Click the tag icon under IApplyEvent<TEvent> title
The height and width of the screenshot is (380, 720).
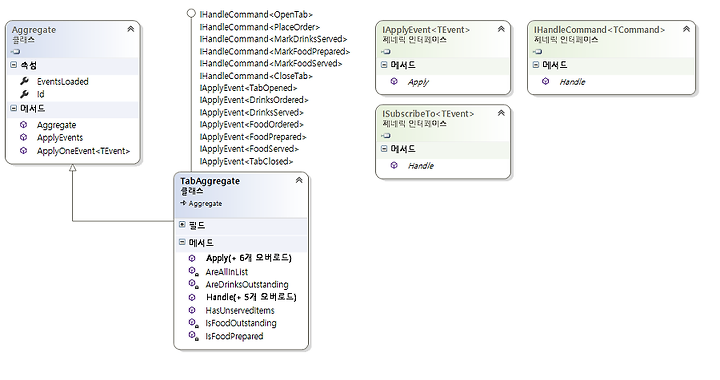[386, 51]
